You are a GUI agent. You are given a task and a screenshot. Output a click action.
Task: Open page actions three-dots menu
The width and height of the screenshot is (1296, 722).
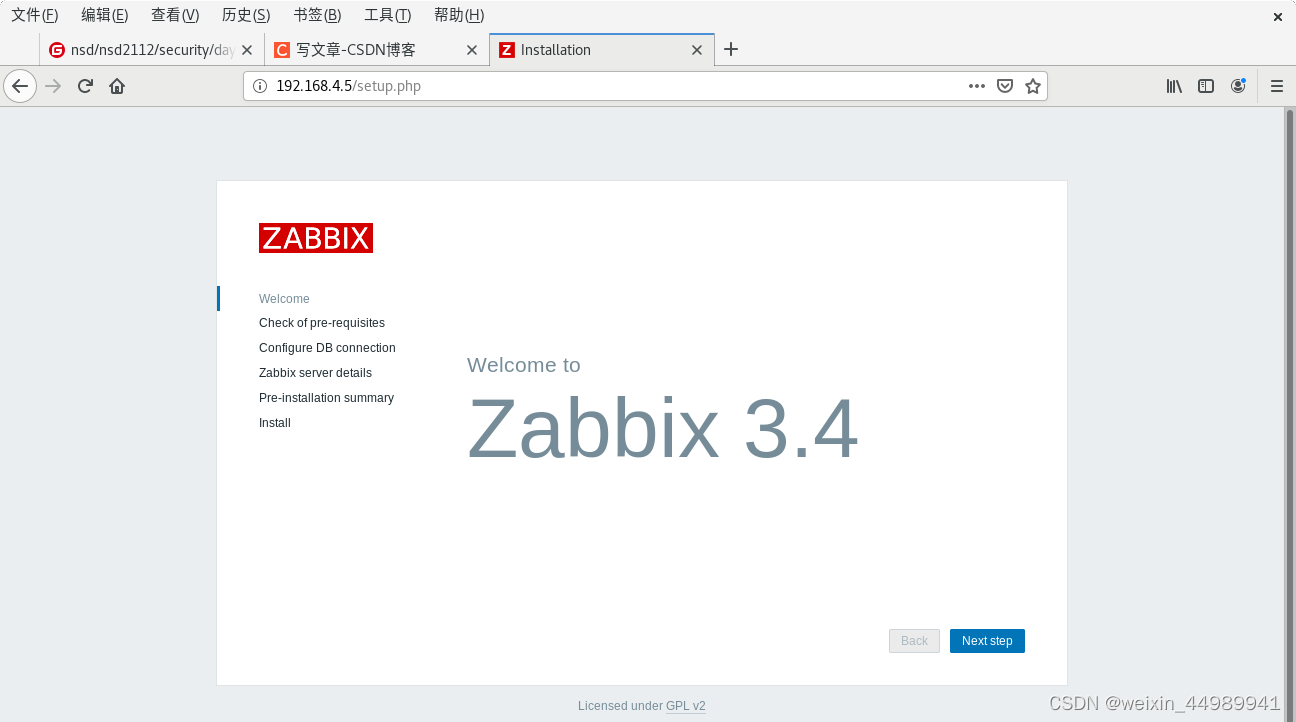977,86
